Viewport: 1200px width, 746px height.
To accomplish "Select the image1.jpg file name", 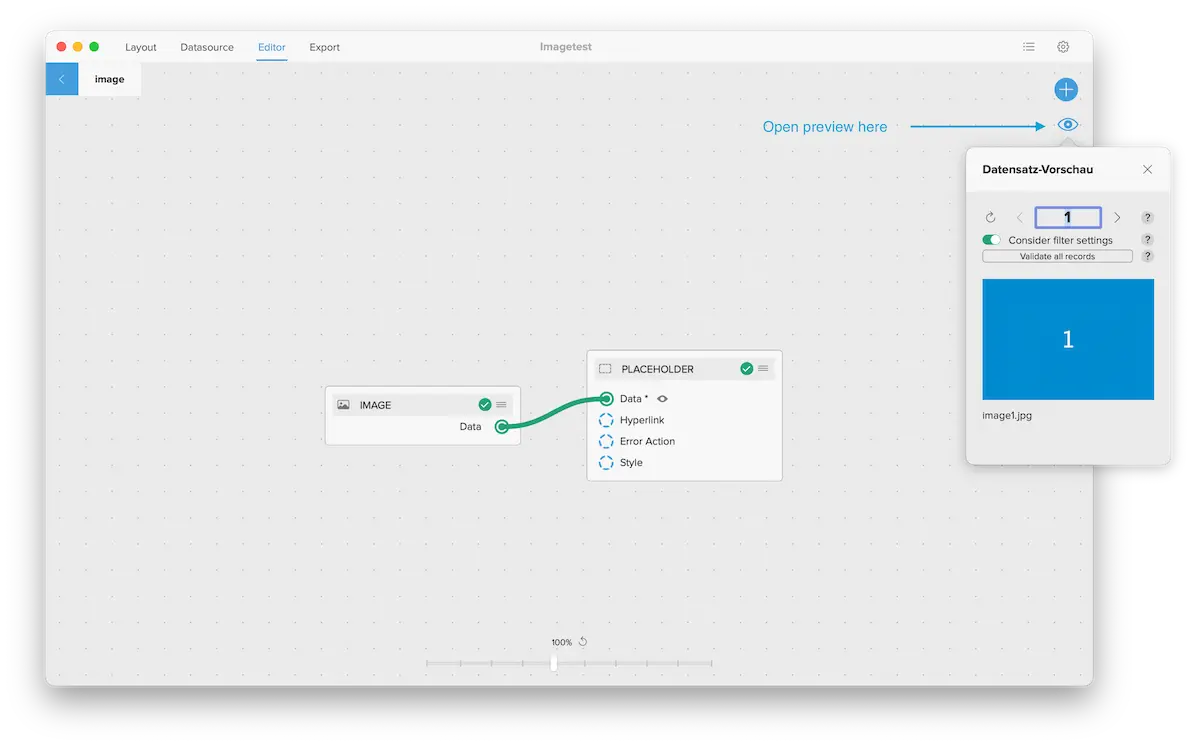I will 1007,415.
